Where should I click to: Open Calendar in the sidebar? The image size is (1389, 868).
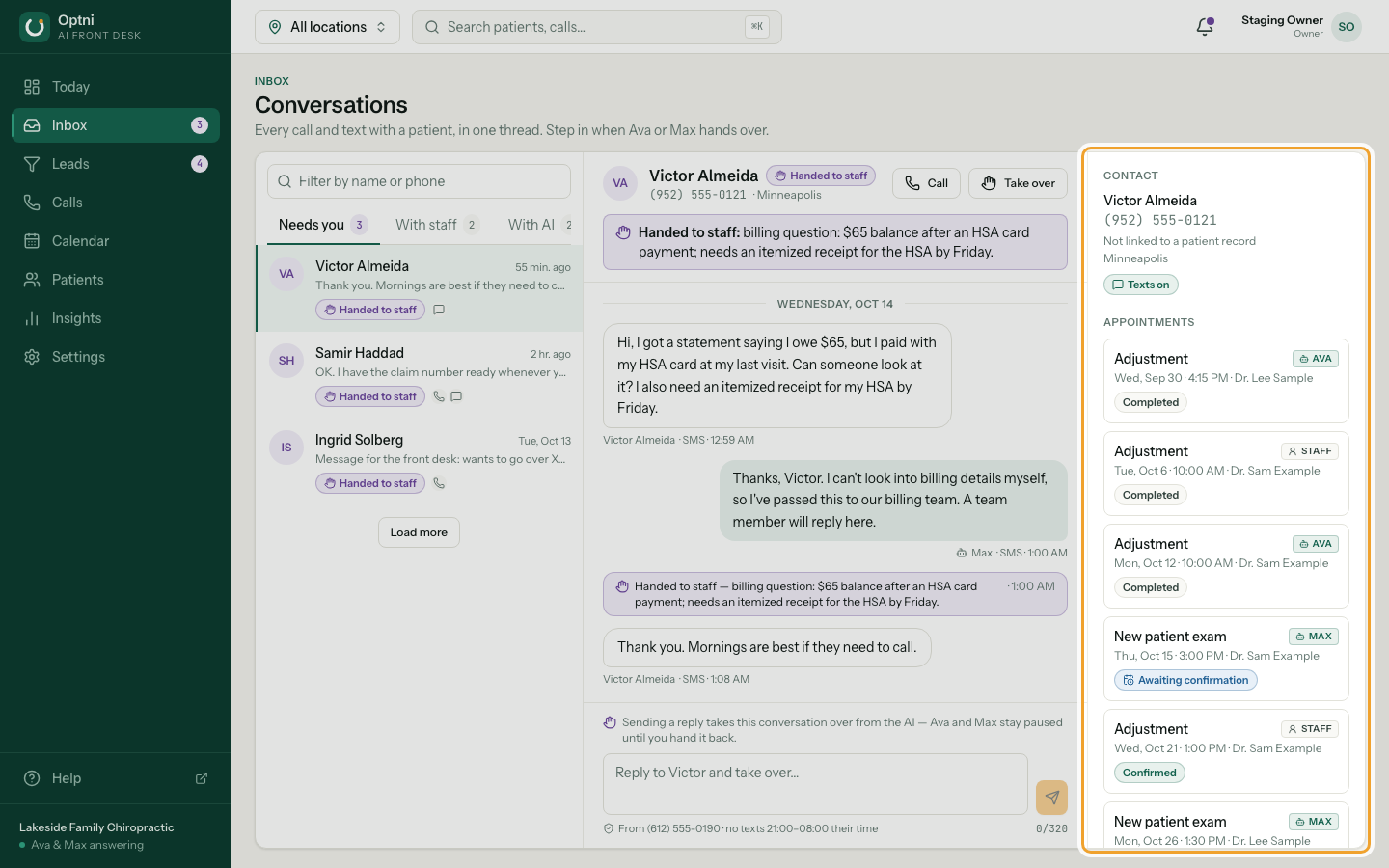pos(116,241)
